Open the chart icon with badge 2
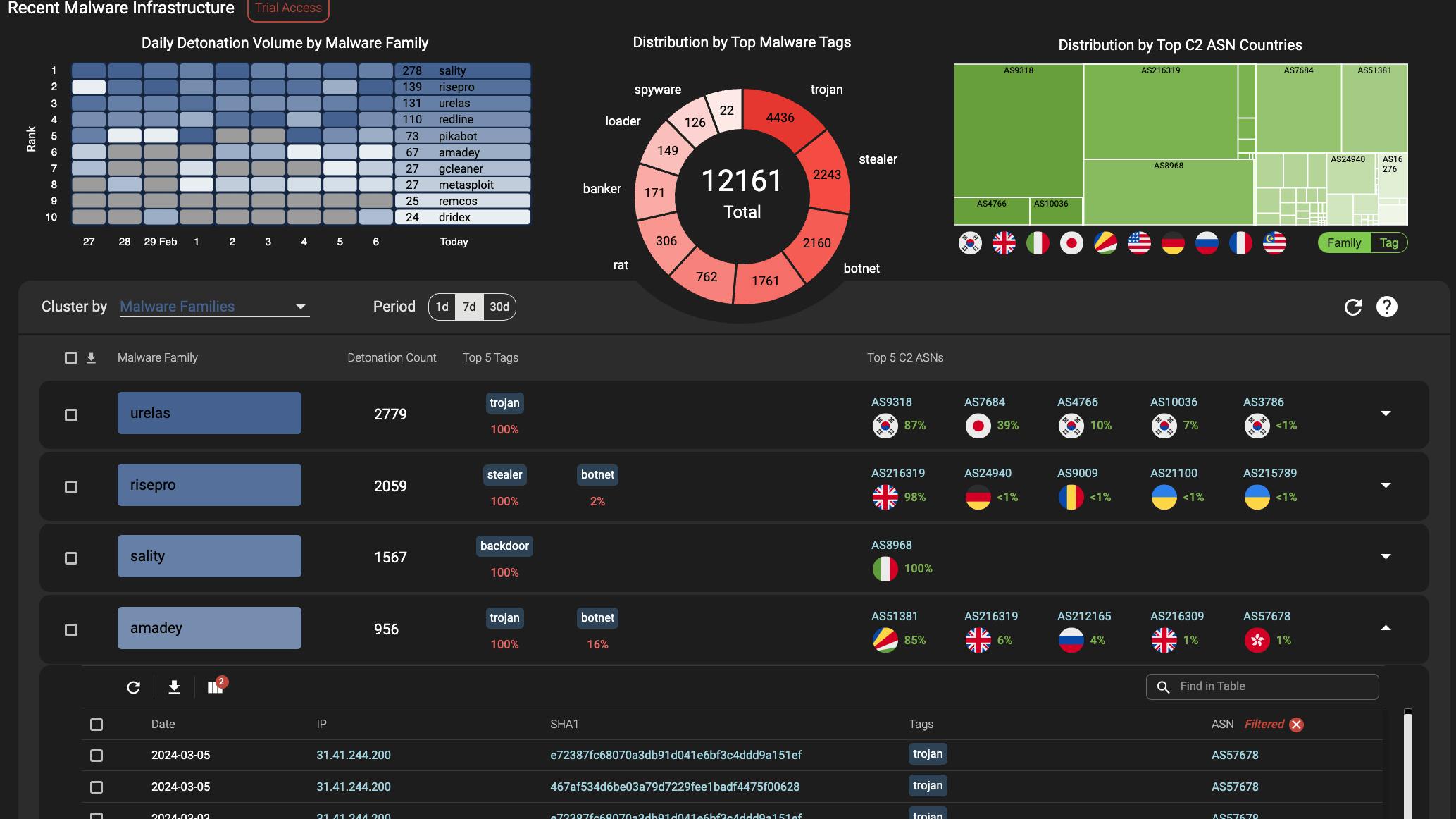 (216, 686)
